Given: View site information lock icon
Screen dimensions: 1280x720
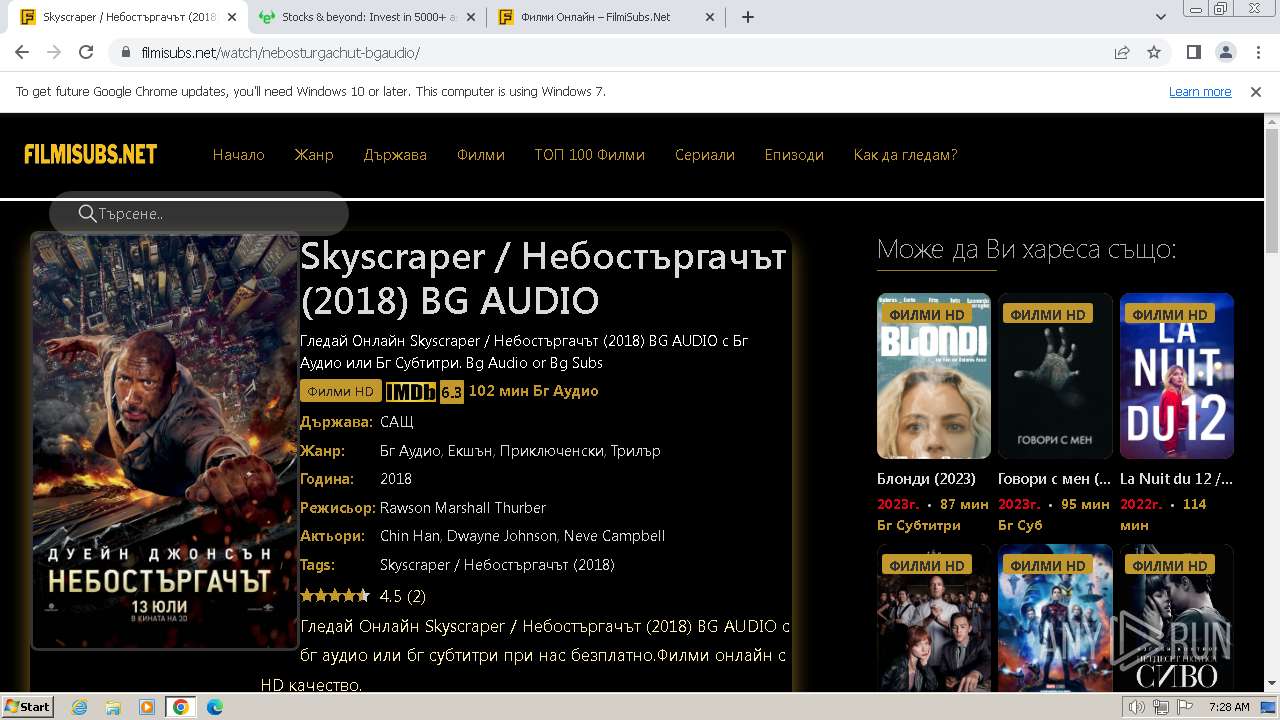Looking at the screenshot, I should [x=126, y=52].
